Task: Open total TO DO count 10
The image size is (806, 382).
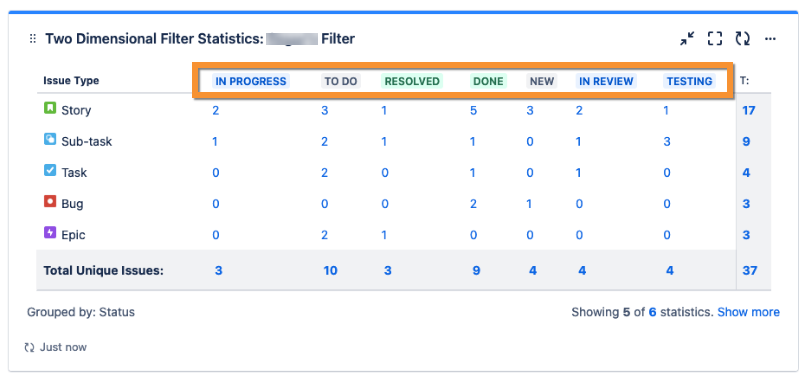Action: pyautogui.click(x=330, y=270)
